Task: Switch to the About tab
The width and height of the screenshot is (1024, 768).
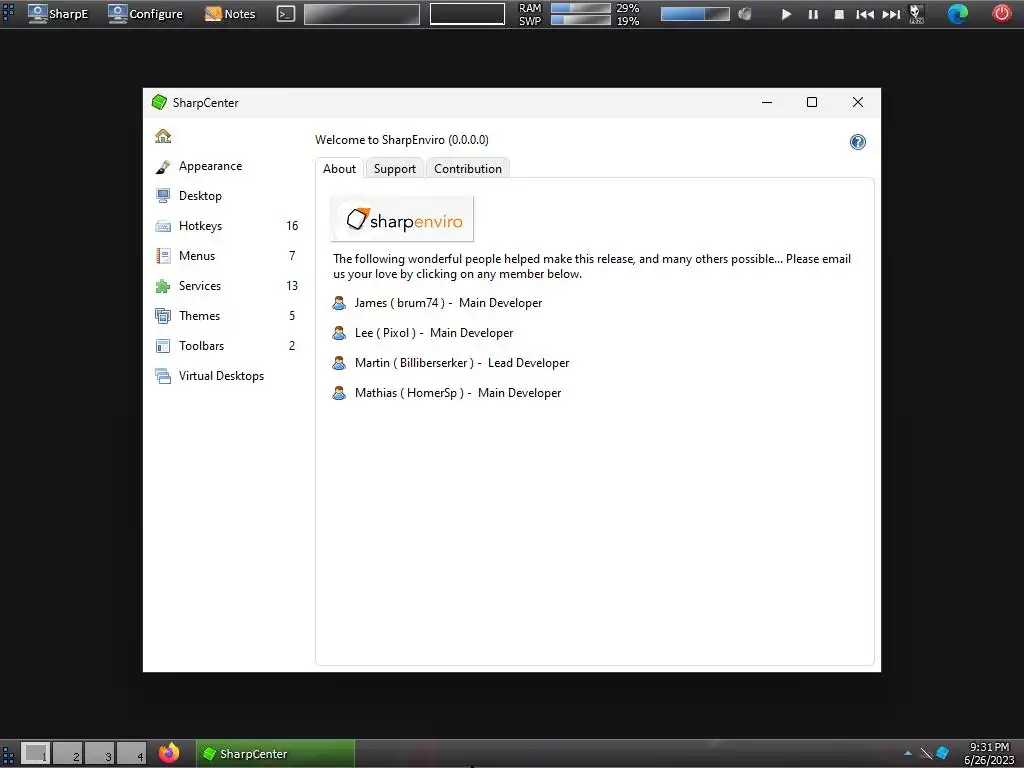Action: (340, 168)
